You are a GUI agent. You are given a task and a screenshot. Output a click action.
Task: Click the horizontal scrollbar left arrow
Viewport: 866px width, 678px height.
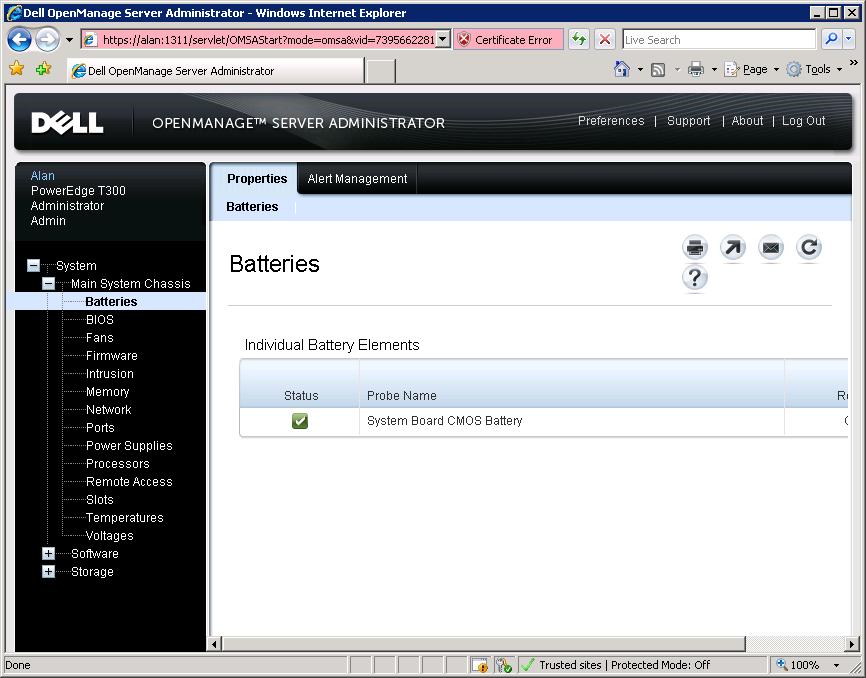point(215,644)
